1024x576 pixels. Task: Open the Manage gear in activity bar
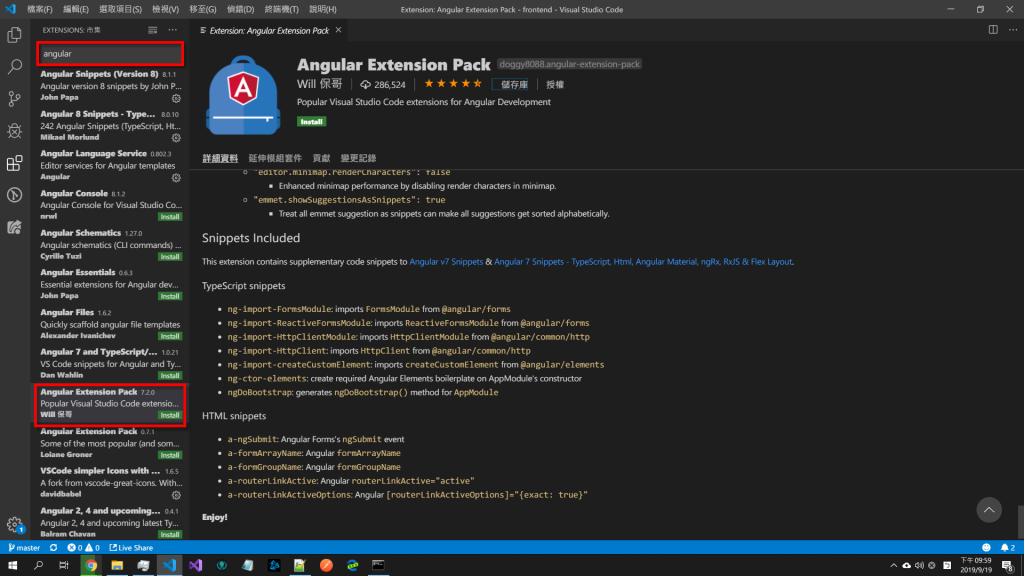[14, 524]
